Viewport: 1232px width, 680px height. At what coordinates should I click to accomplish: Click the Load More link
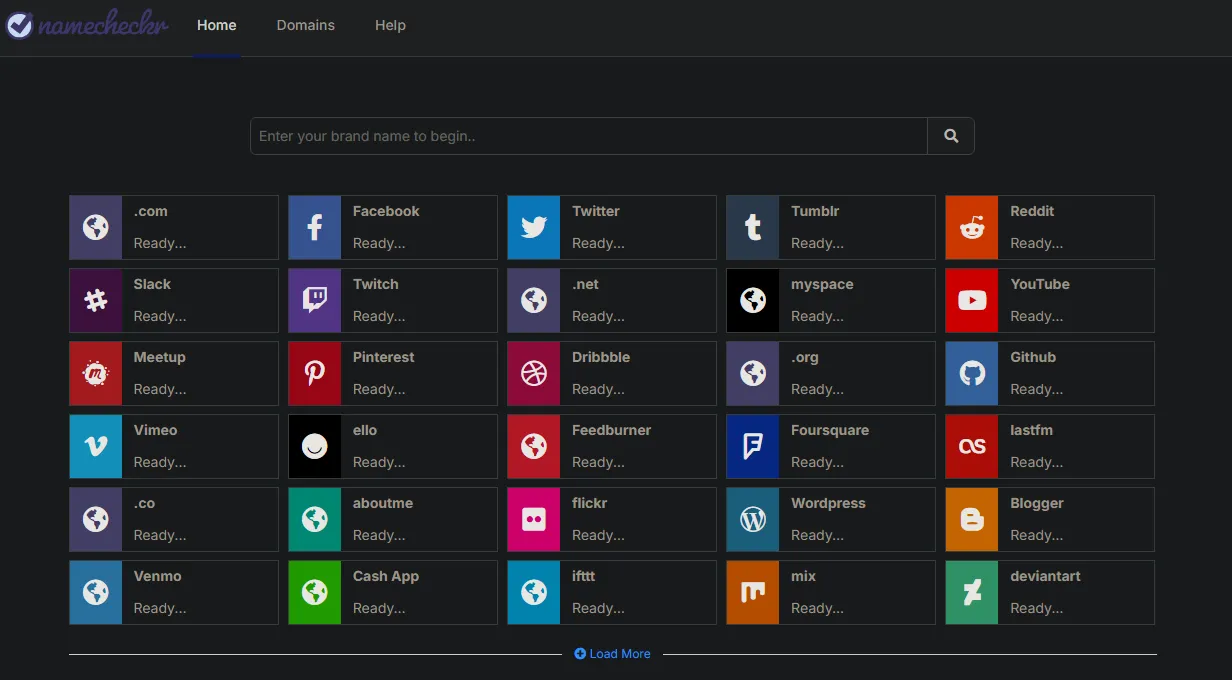[x=612, y=653]
